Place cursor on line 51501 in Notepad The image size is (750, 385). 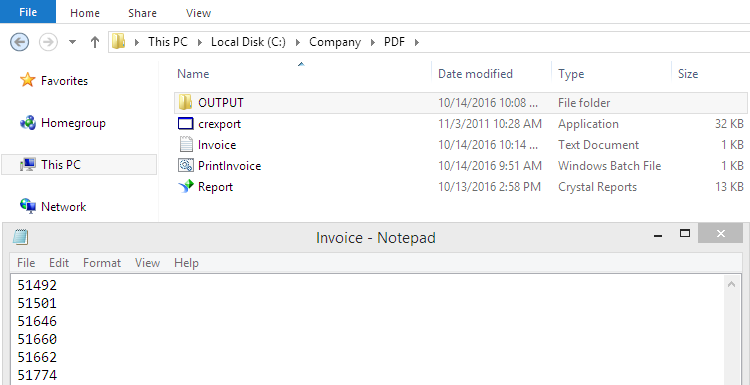click(x=37, y=303)
